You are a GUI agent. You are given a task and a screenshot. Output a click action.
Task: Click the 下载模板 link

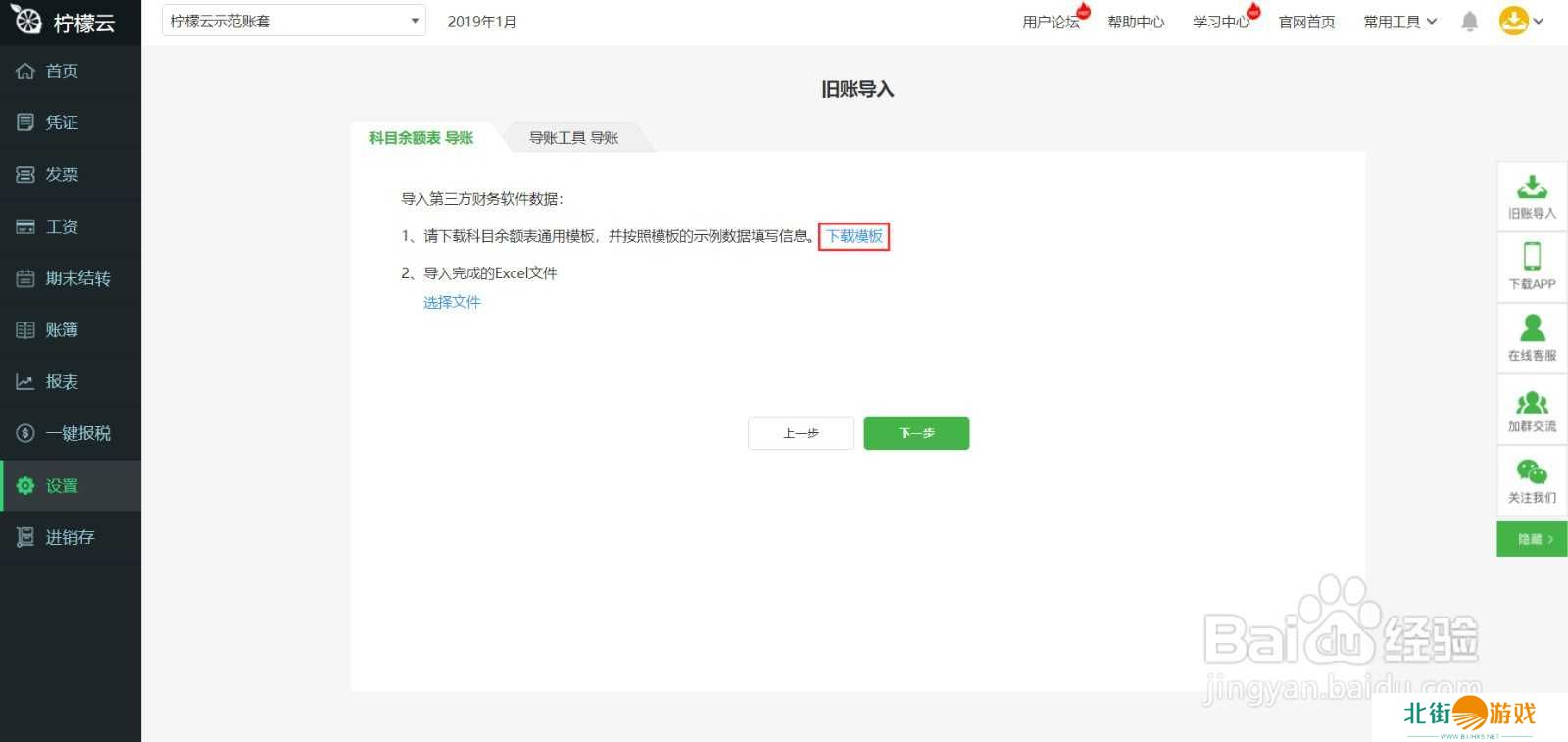[x=855, y=236]
